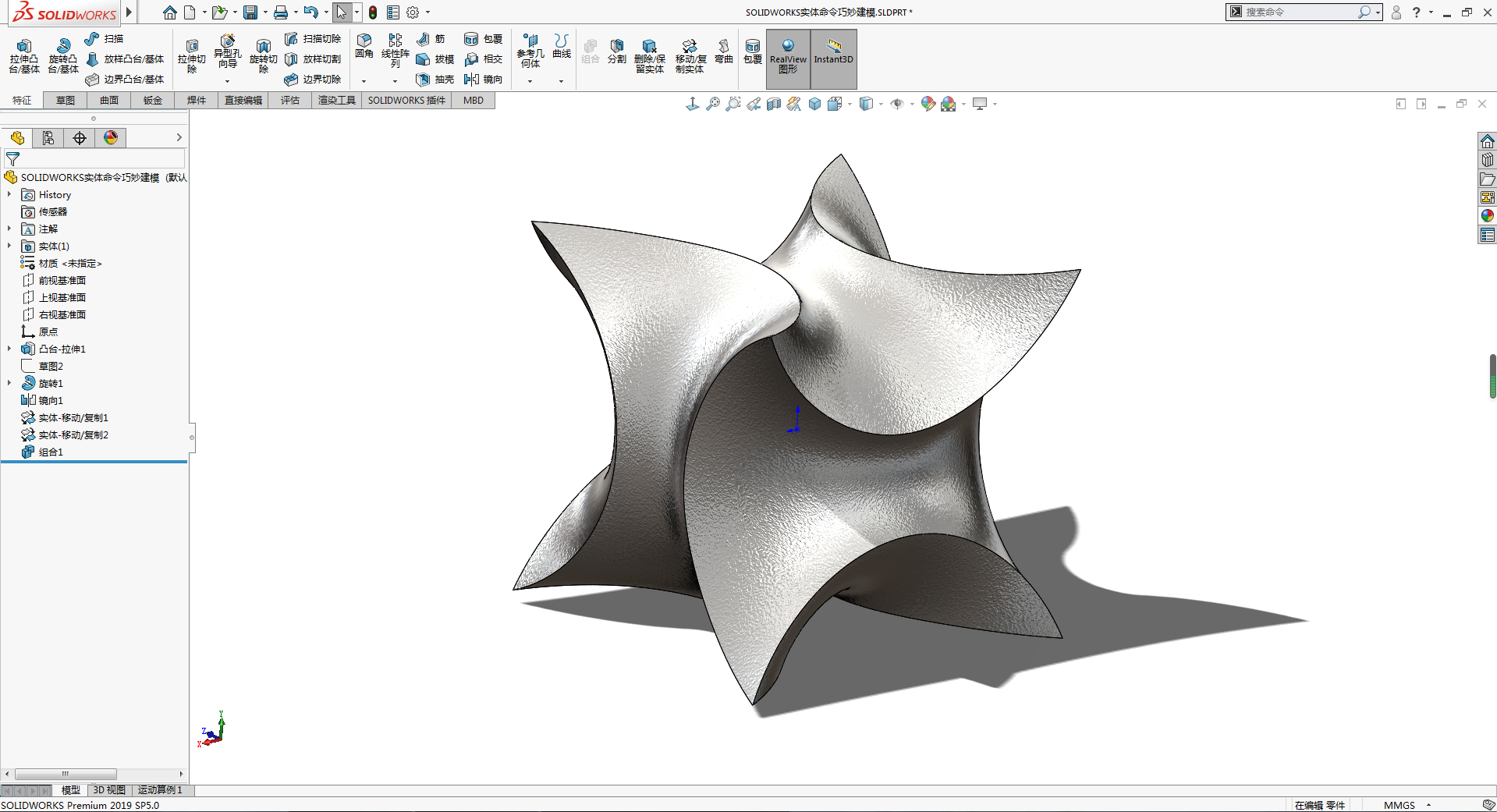Choose the Boundary Boss/Base (边界凸台/基体) tool

click(125, 80)
